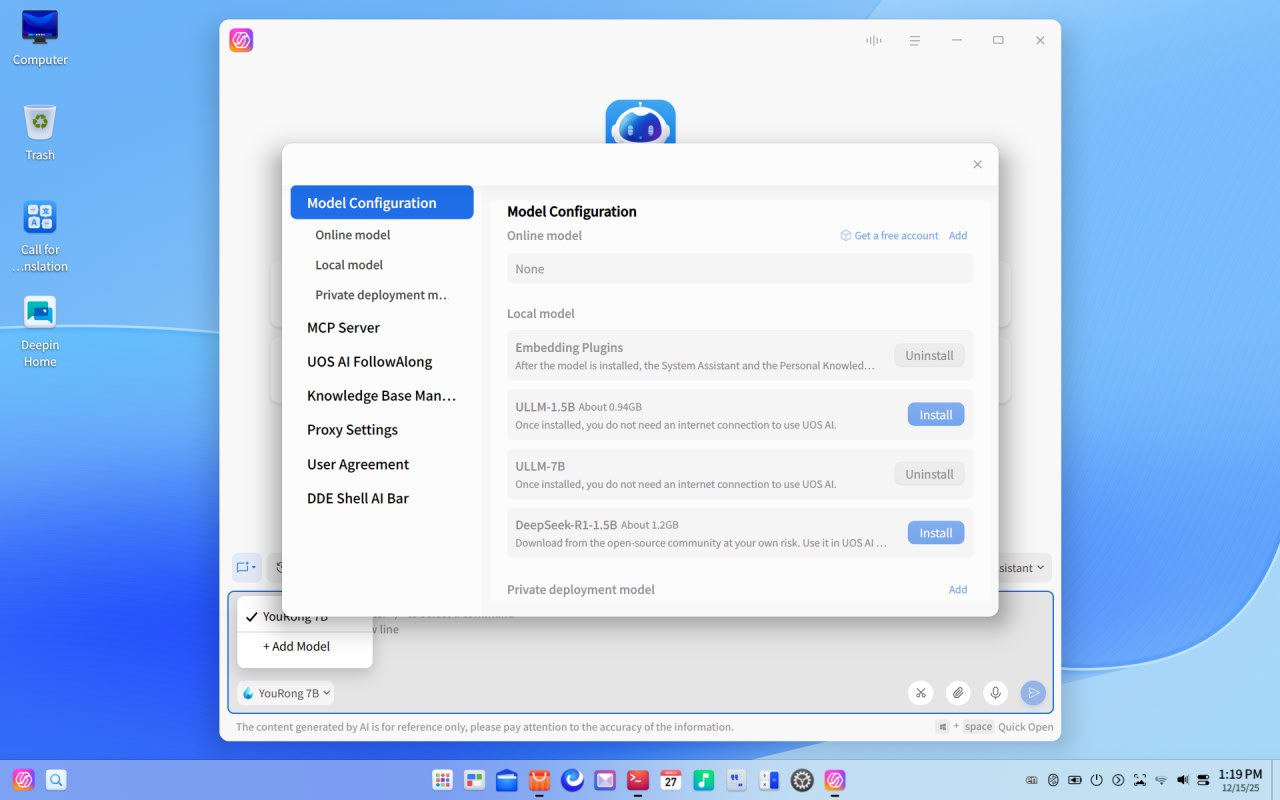Click the voice waveform icon in title bar
Image resolution: width=1280 pixels, height=800 pixels.
[x=874, y=40]
